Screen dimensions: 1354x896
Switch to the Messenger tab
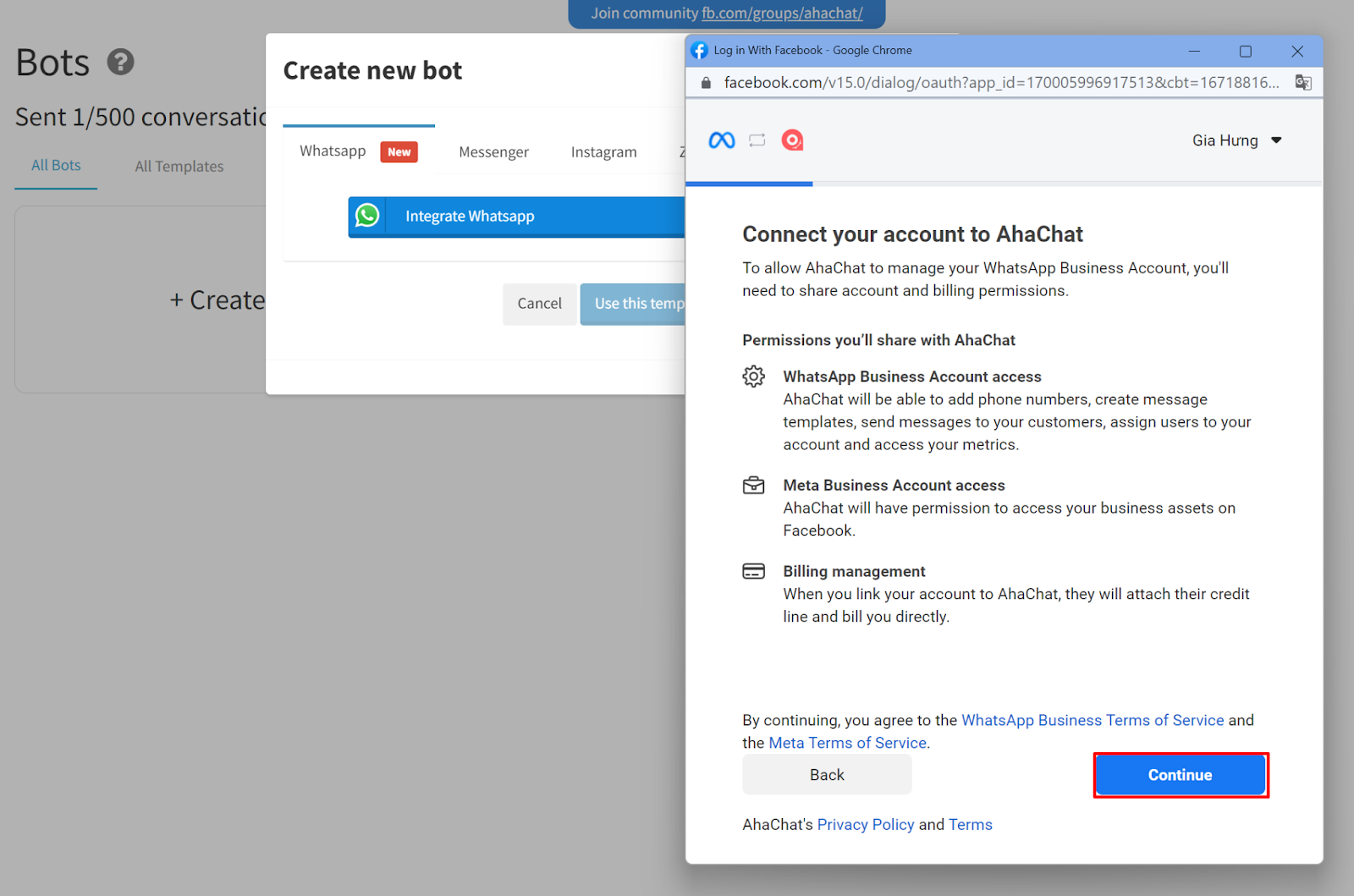pyautogui.click(x=493, y=152)
